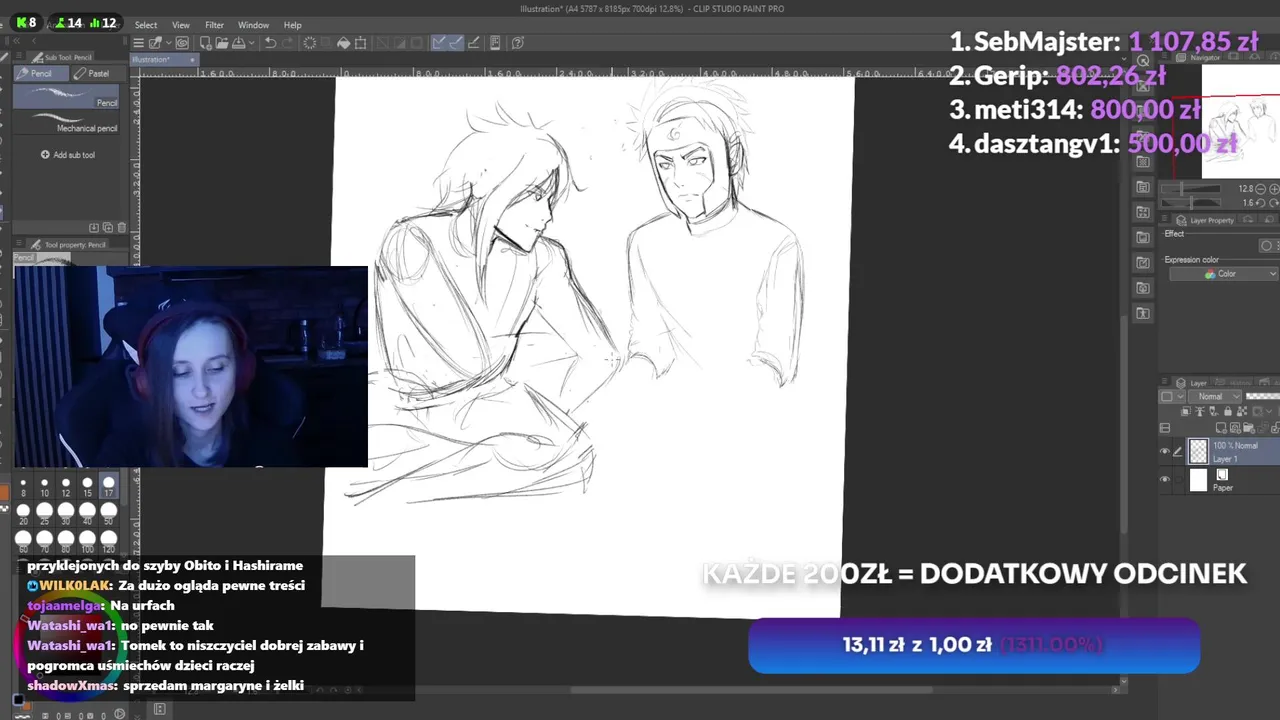Click the Open file folder icon

[x=222, y=42]
